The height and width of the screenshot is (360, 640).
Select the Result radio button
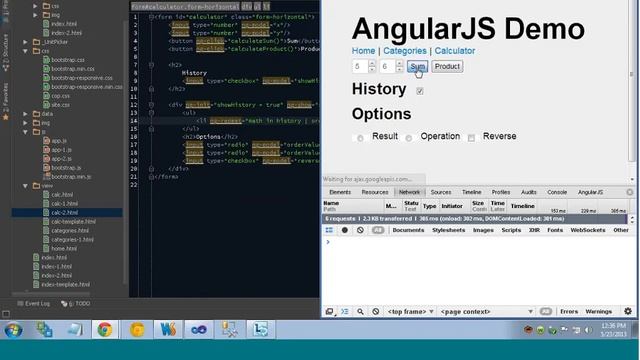[x=360, y=138]
